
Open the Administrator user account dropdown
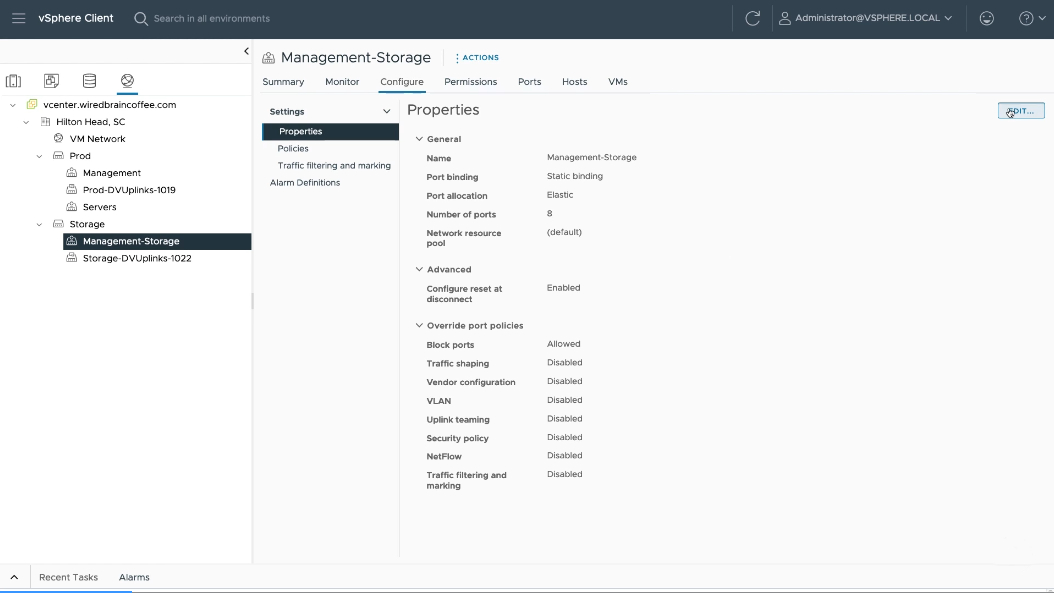(x=865, y=18)
